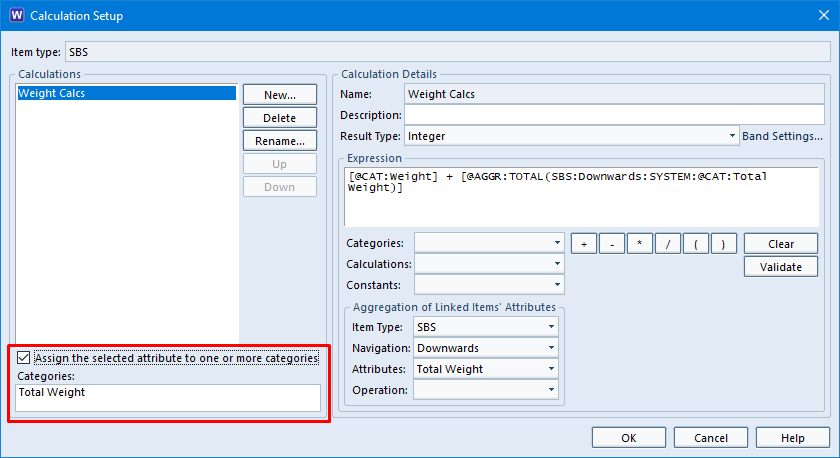Screen dimensions: 840x458
Task: Expand the Calculations dropdown
Action: [489, 264]
